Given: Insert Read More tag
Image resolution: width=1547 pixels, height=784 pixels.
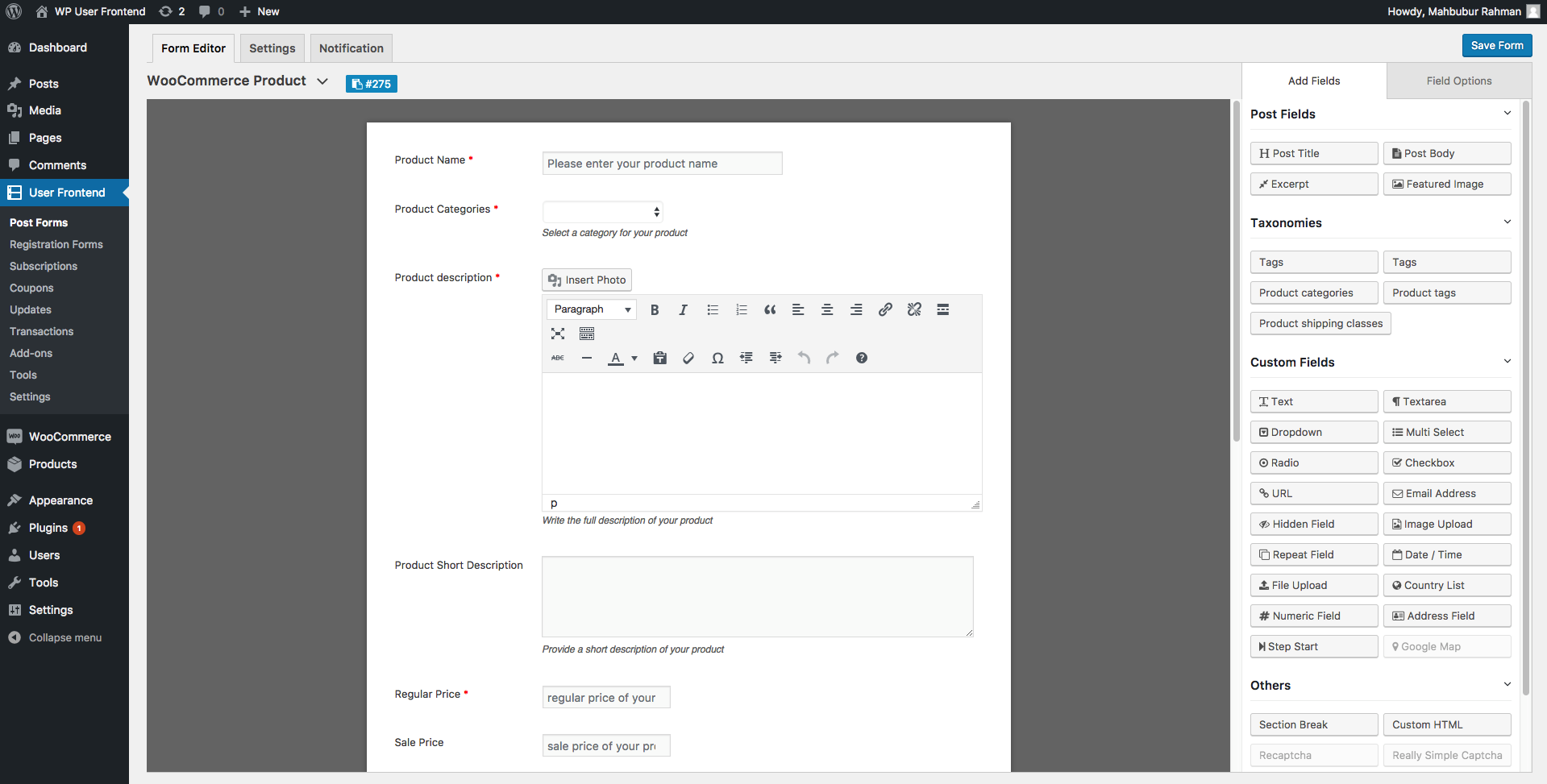Looking at the screenshot, I should pos(942,309).
